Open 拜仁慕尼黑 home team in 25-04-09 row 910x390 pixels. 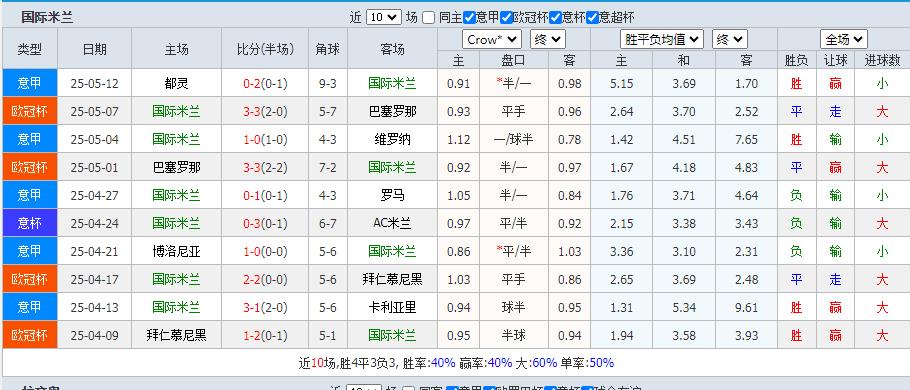point(176,335)
